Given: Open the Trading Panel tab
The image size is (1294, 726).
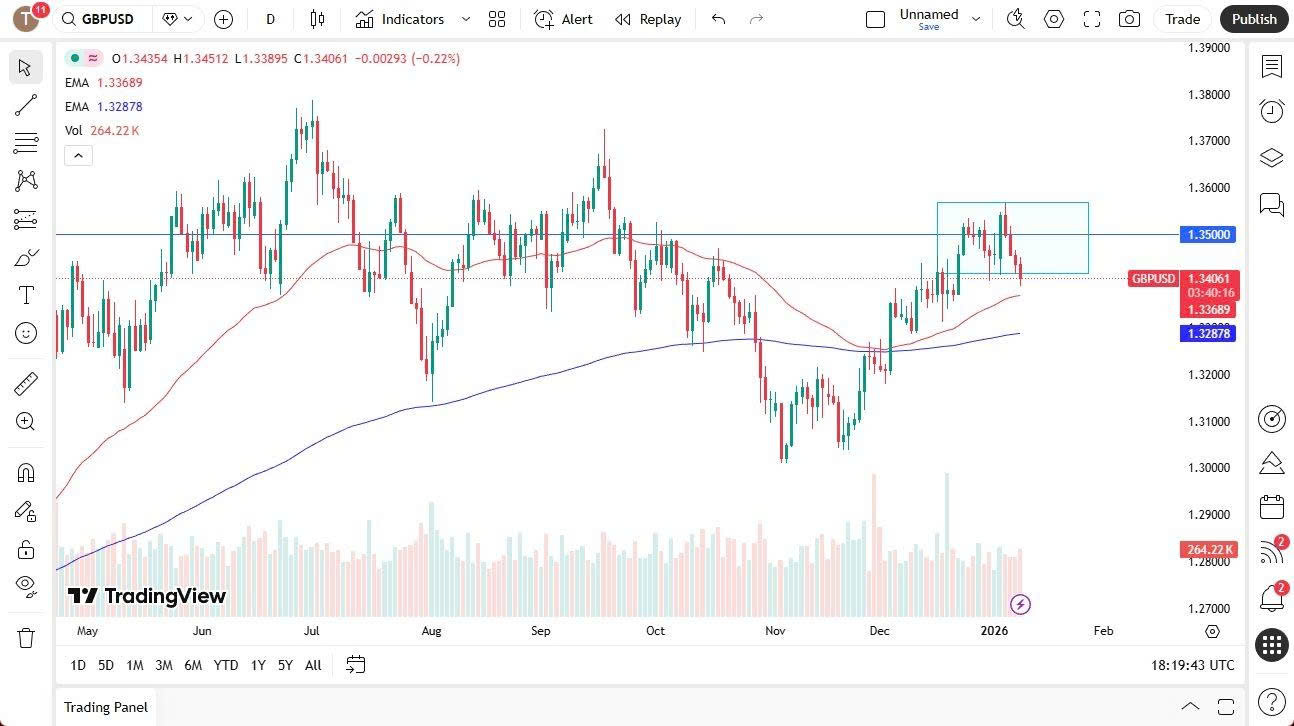Looking at the screenshot, I should pyautogui.click(x=106, y=707).
